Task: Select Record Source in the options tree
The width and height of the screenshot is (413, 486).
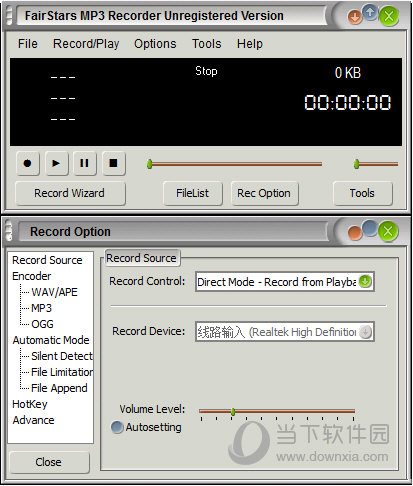Action: pos(47,260)
